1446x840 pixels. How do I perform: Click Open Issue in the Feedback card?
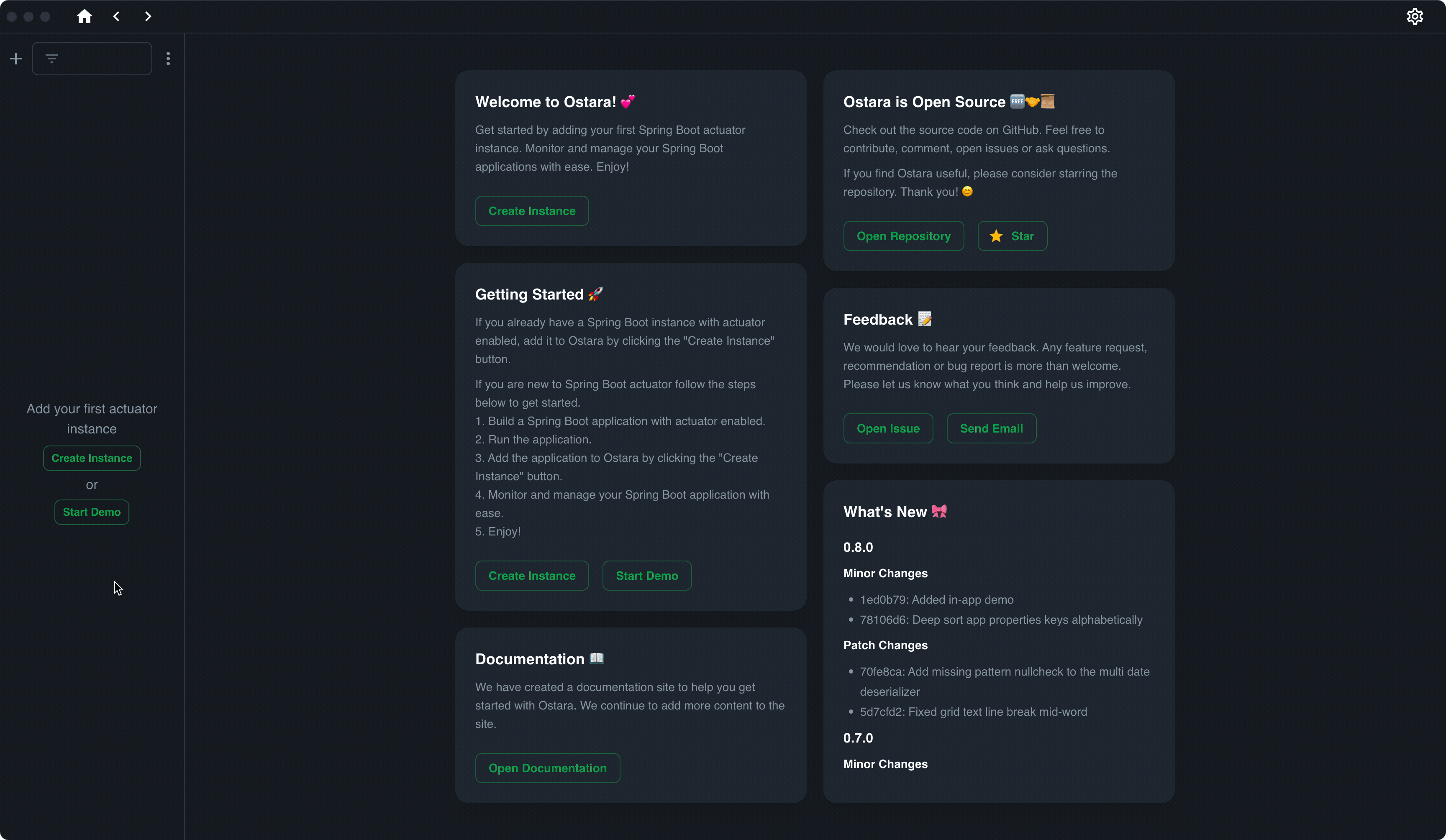click(888, 429)
